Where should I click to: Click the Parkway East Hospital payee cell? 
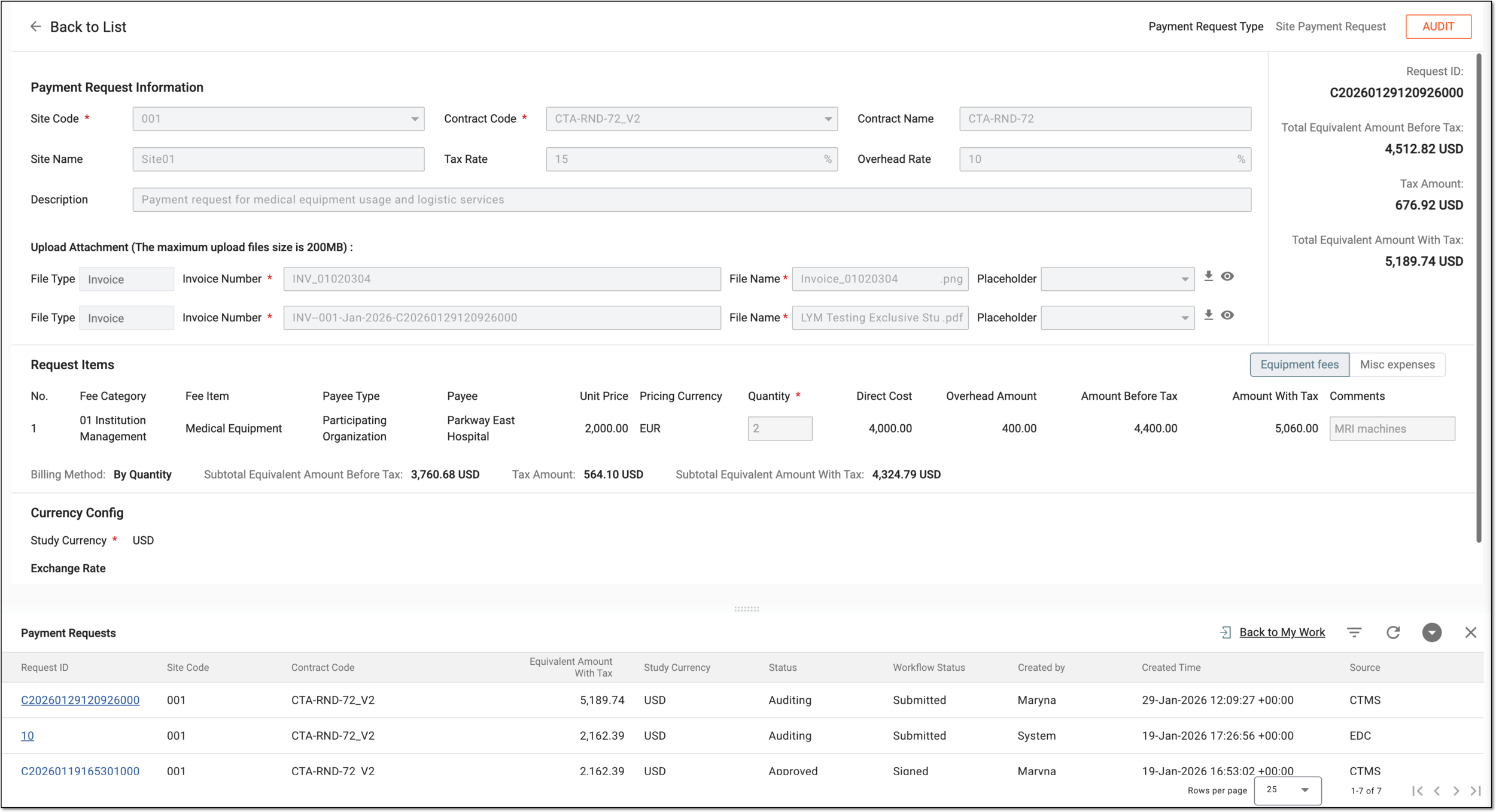tap(481, 428)
